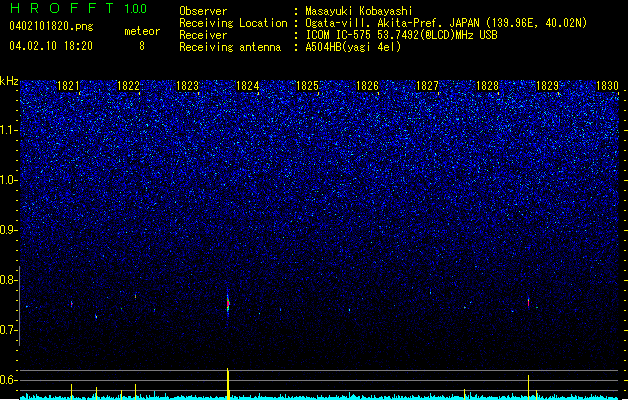Viewport: 629px width, 400px height.
Task: Click the 0.6 kHz frequency axis label
Action: click(9, 380)
